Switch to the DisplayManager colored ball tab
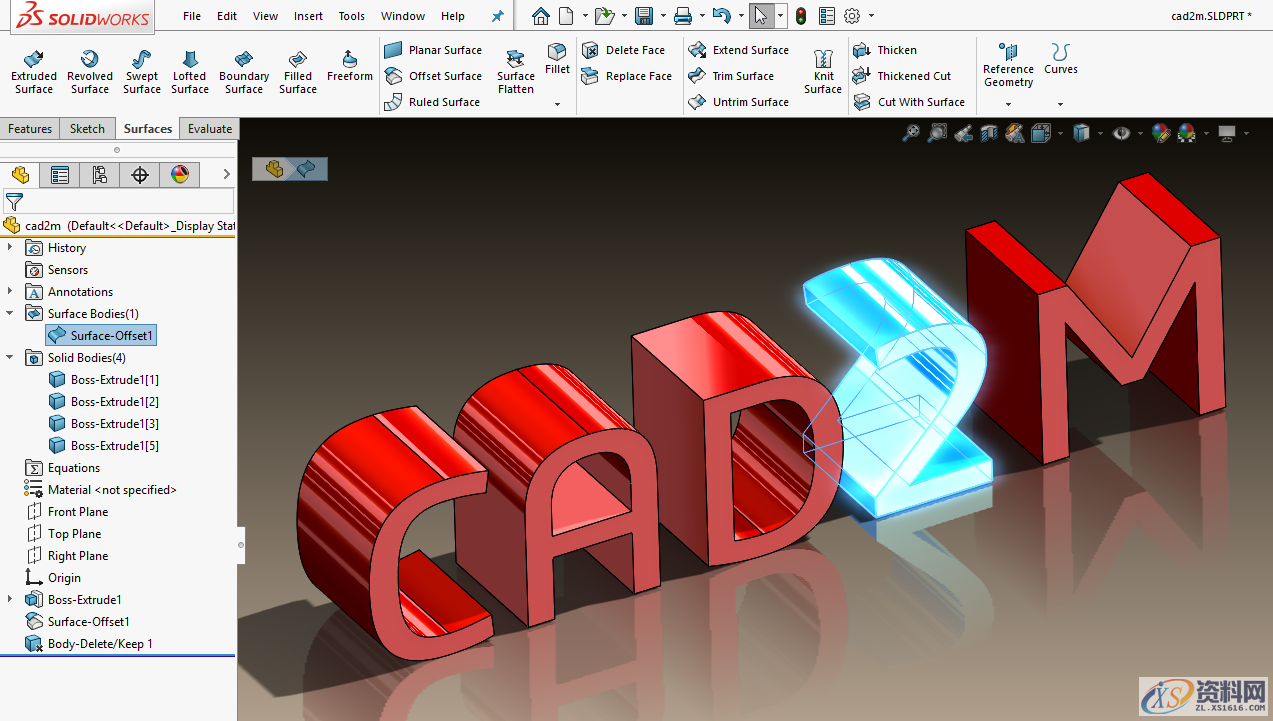 pyautogui.click(x=180, y=174)
